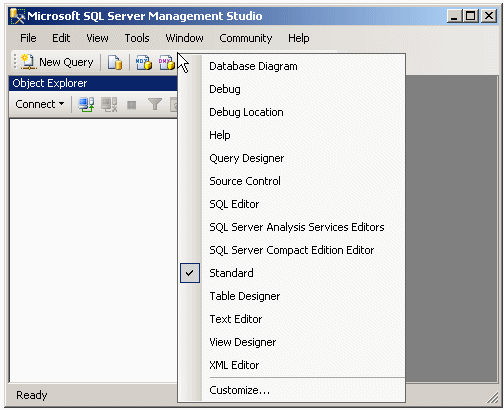
Task: Click the Disconnect server icon in Object Explorer
Action: pos(109,104)
